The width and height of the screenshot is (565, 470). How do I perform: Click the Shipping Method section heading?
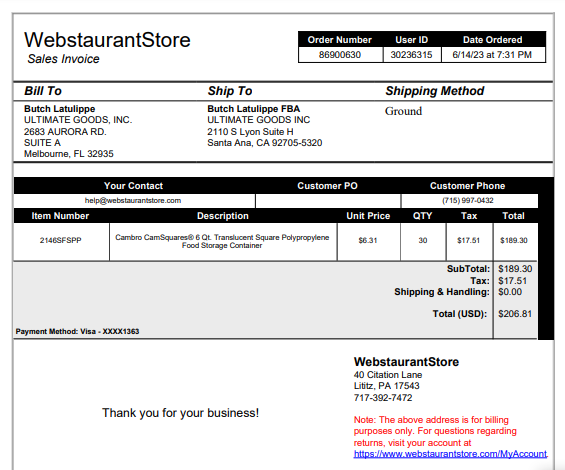(x=435, y=91)
